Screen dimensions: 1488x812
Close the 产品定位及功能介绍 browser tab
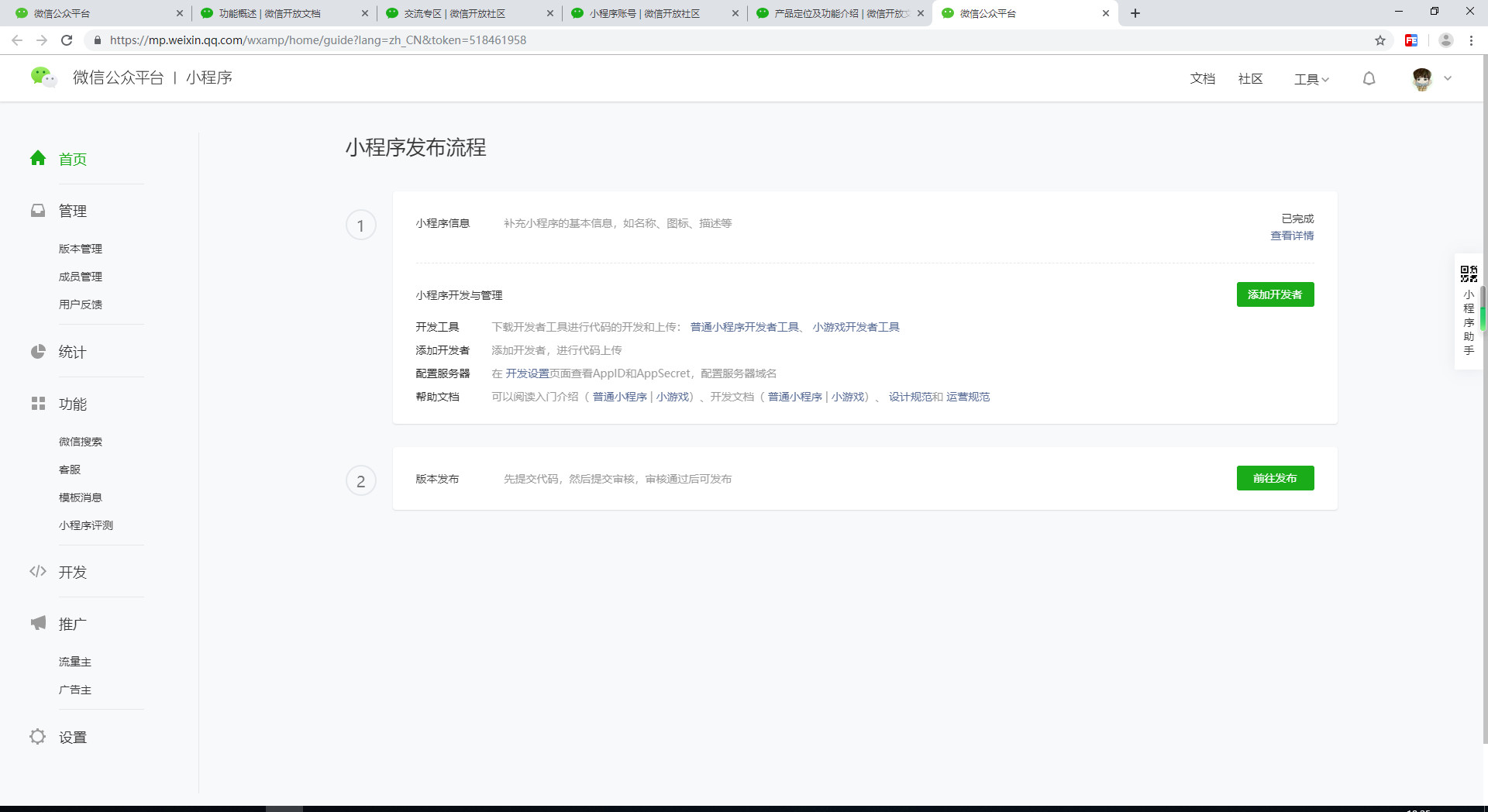pos(921,13)
